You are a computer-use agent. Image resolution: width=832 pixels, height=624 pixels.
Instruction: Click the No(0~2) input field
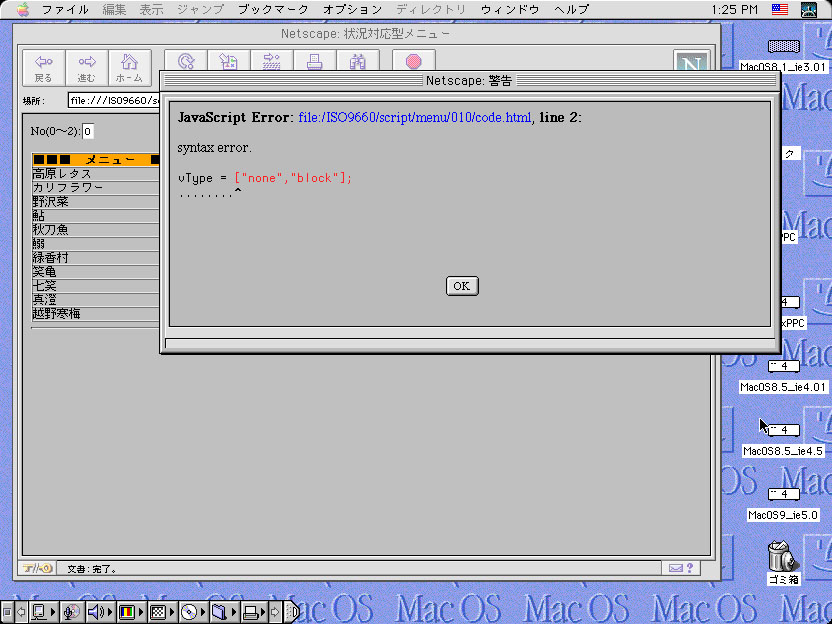tap(88, 131)
